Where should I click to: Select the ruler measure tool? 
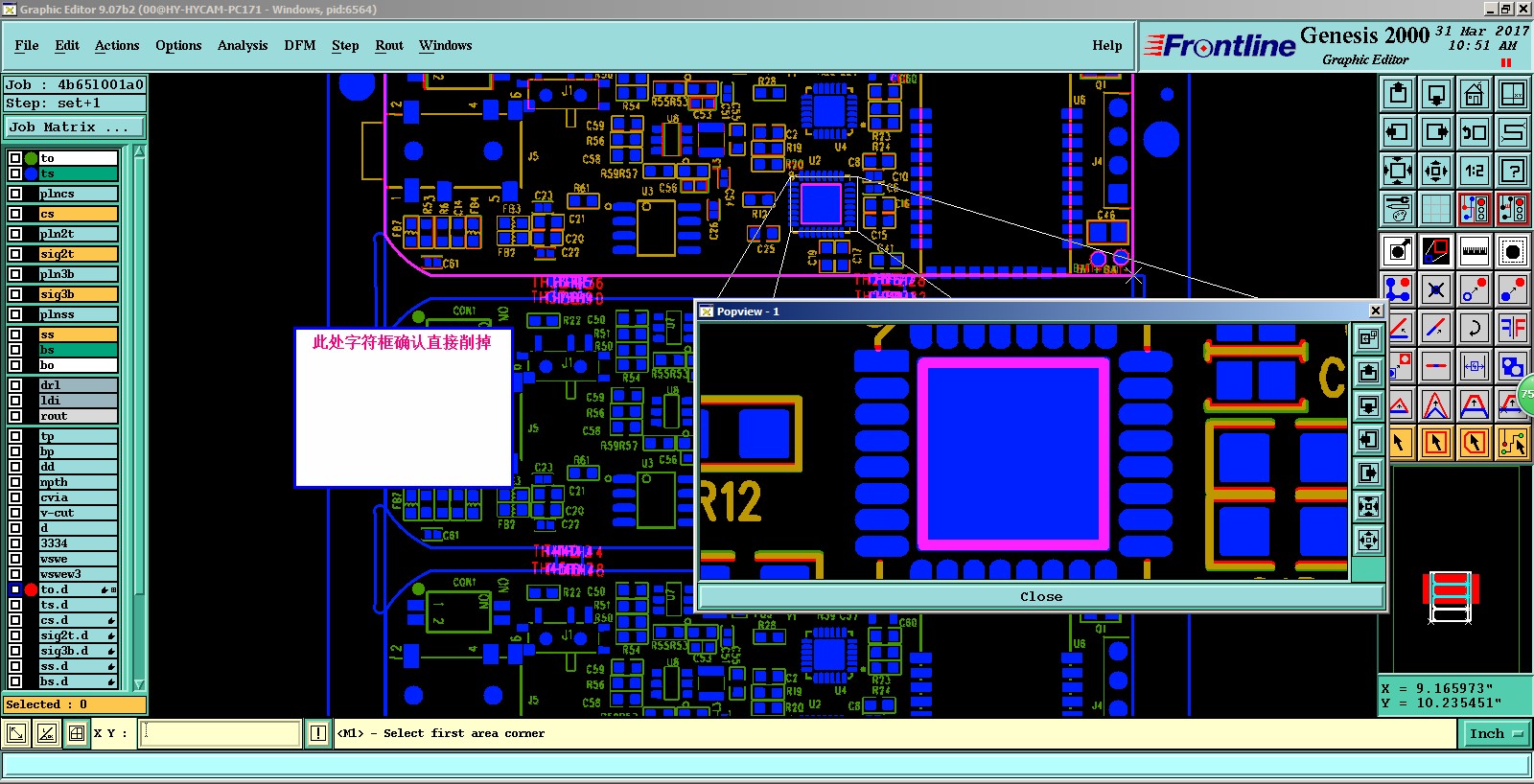[1475, 251]
